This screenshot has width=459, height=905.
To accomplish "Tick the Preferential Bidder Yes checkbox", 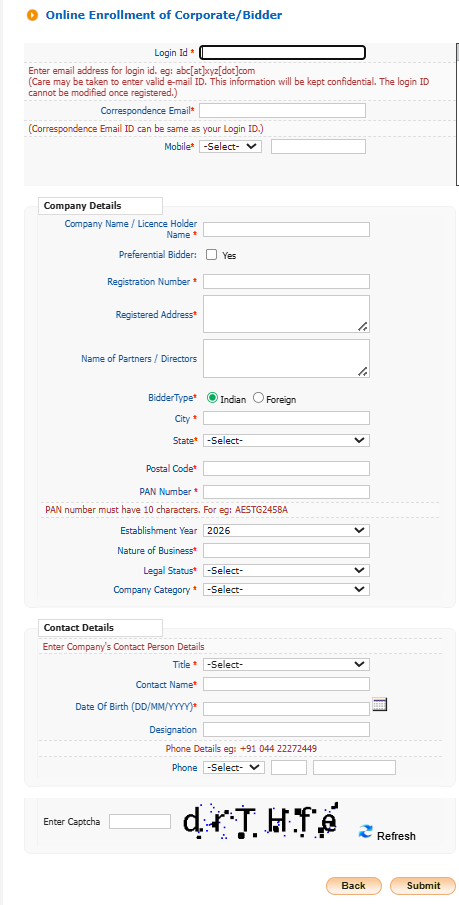I will coord(212,255).
